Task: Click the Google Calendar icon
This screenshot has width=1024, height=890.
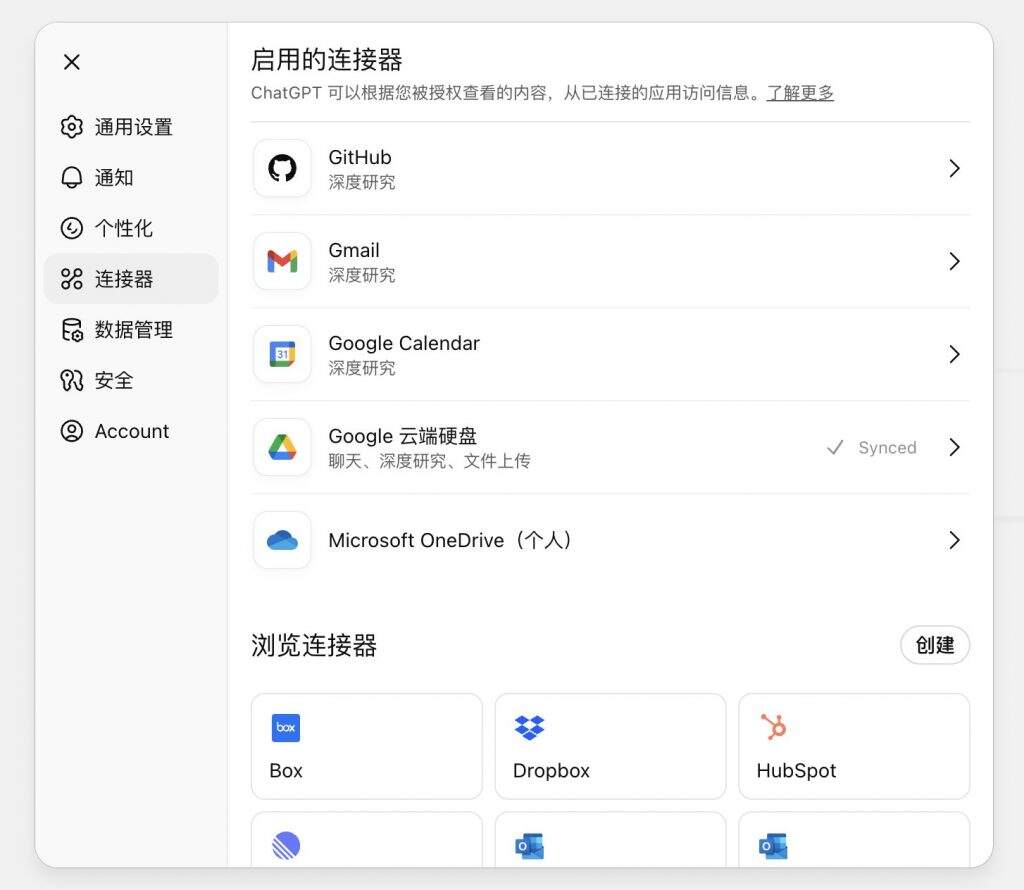Action: click(x=282, y=354)
